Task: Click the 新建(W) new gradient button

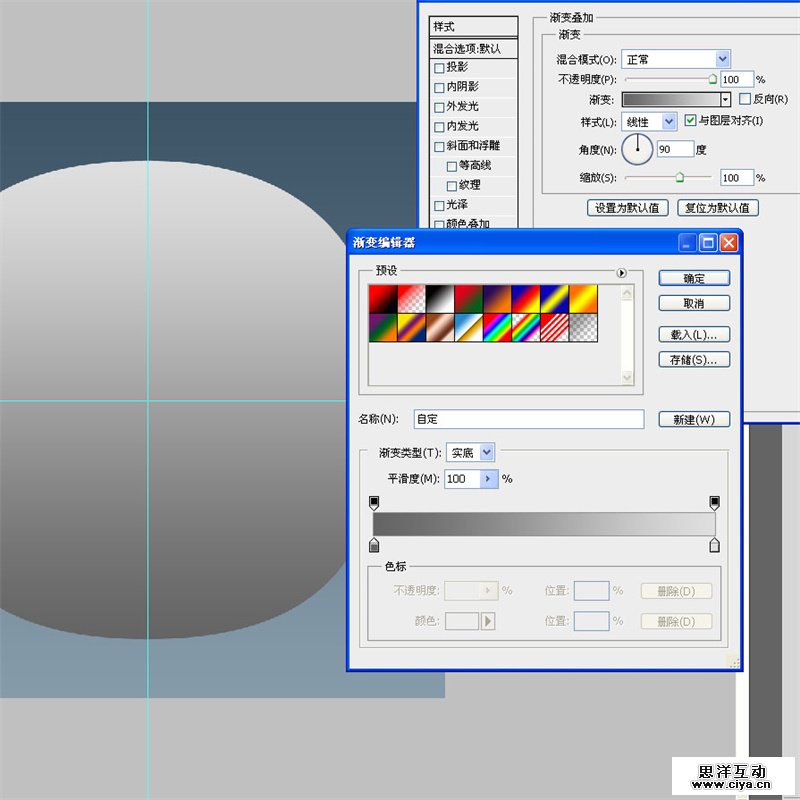Action: coord(693,420)
